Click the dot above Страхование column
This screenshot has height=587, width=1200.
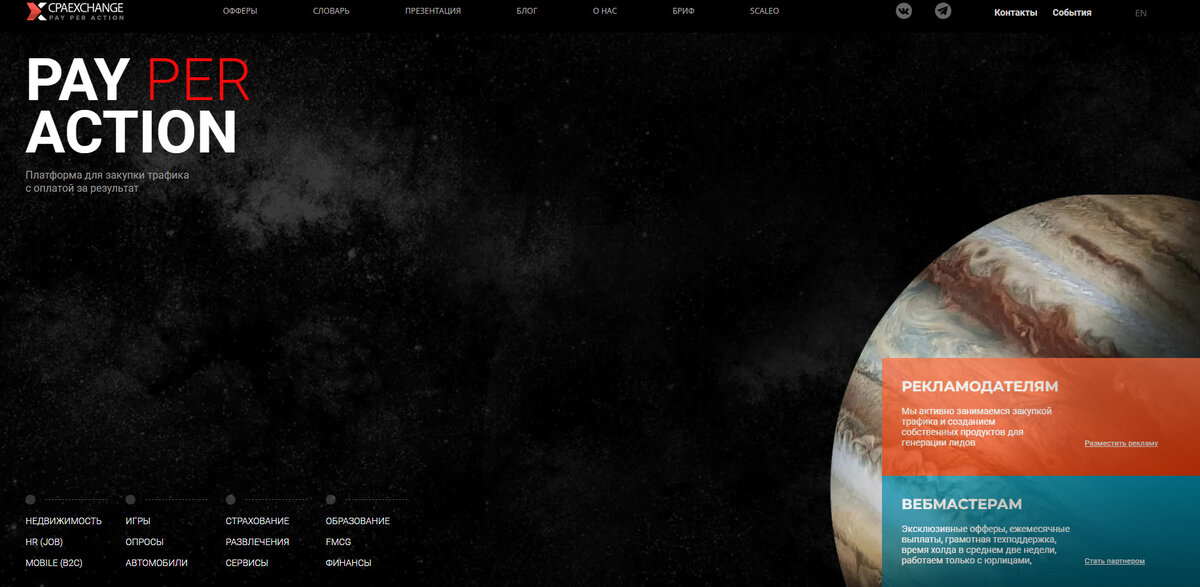[230, 499]
